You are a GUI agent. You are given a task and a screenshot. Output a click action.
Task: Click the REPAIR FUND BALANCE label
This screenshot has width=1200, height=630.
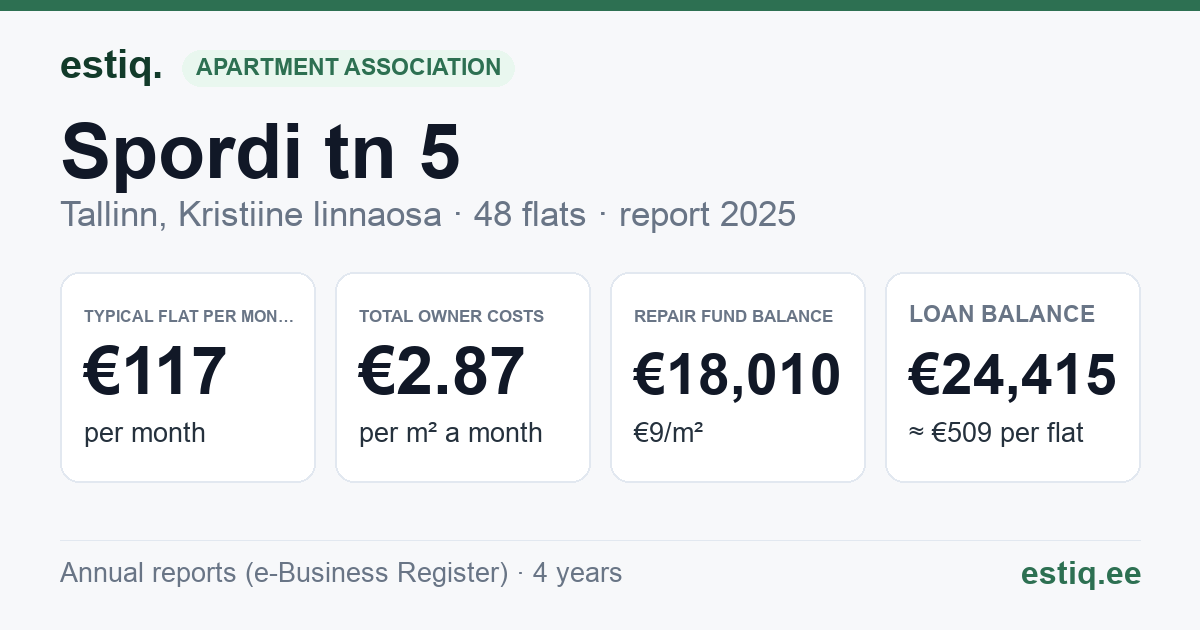(734, 316)
